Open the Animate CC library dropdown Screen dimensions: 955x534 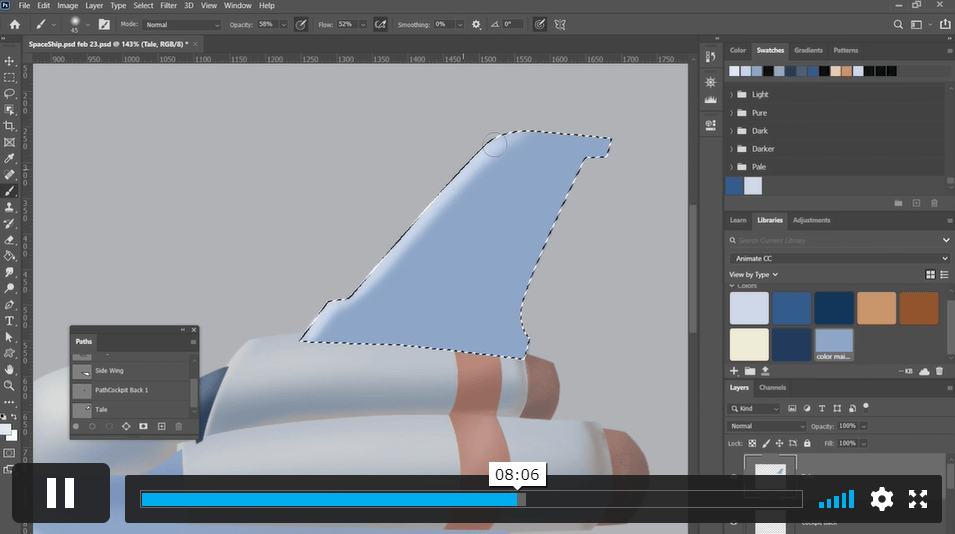(839, 258)
